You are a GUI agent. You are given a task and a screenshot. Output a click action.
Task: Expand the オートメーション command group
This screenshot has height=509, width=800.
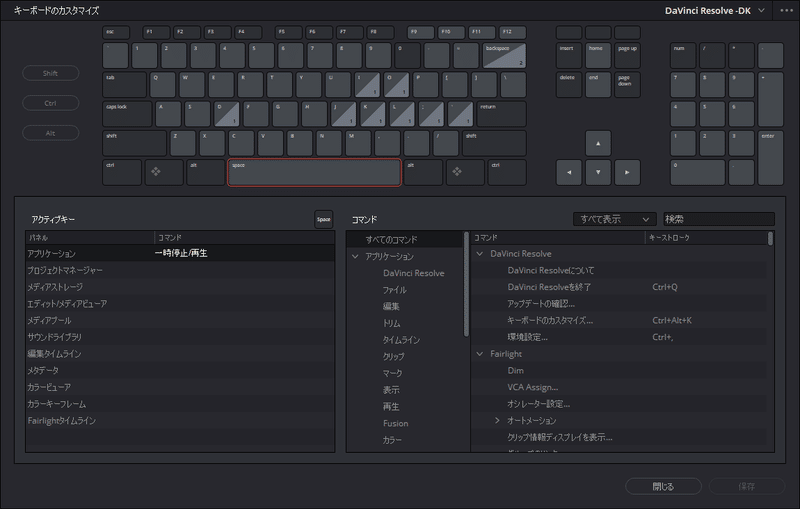click(497, 420)
